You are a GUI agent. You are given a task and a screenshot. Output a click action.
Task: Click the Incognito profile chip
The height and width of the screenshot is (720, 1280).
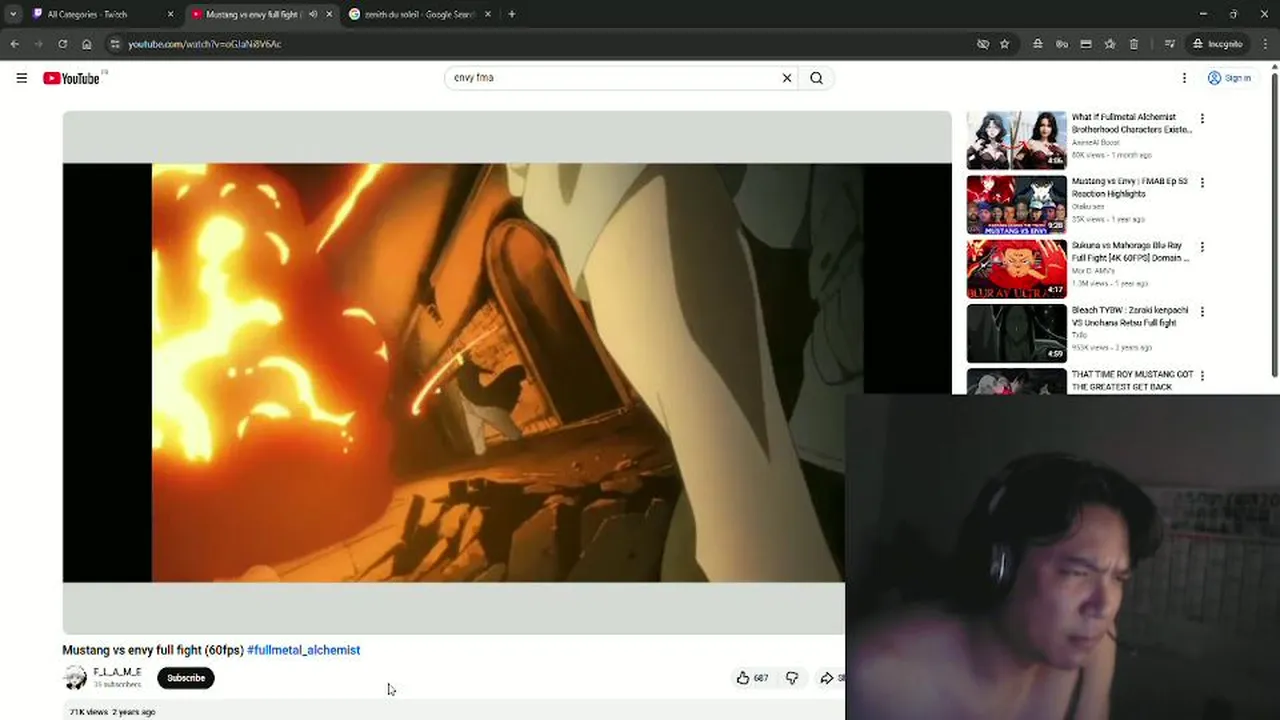(1217, 44)
